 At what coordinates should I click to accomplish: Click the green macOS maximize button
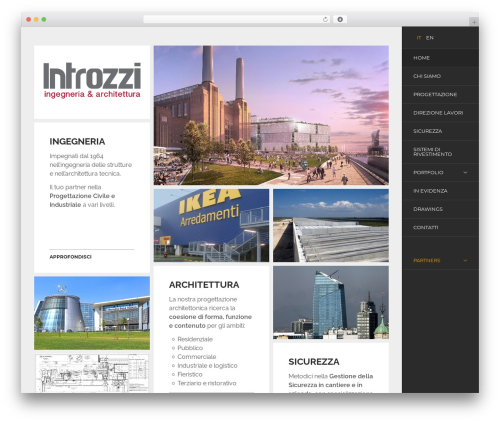[x=44, y=19]
